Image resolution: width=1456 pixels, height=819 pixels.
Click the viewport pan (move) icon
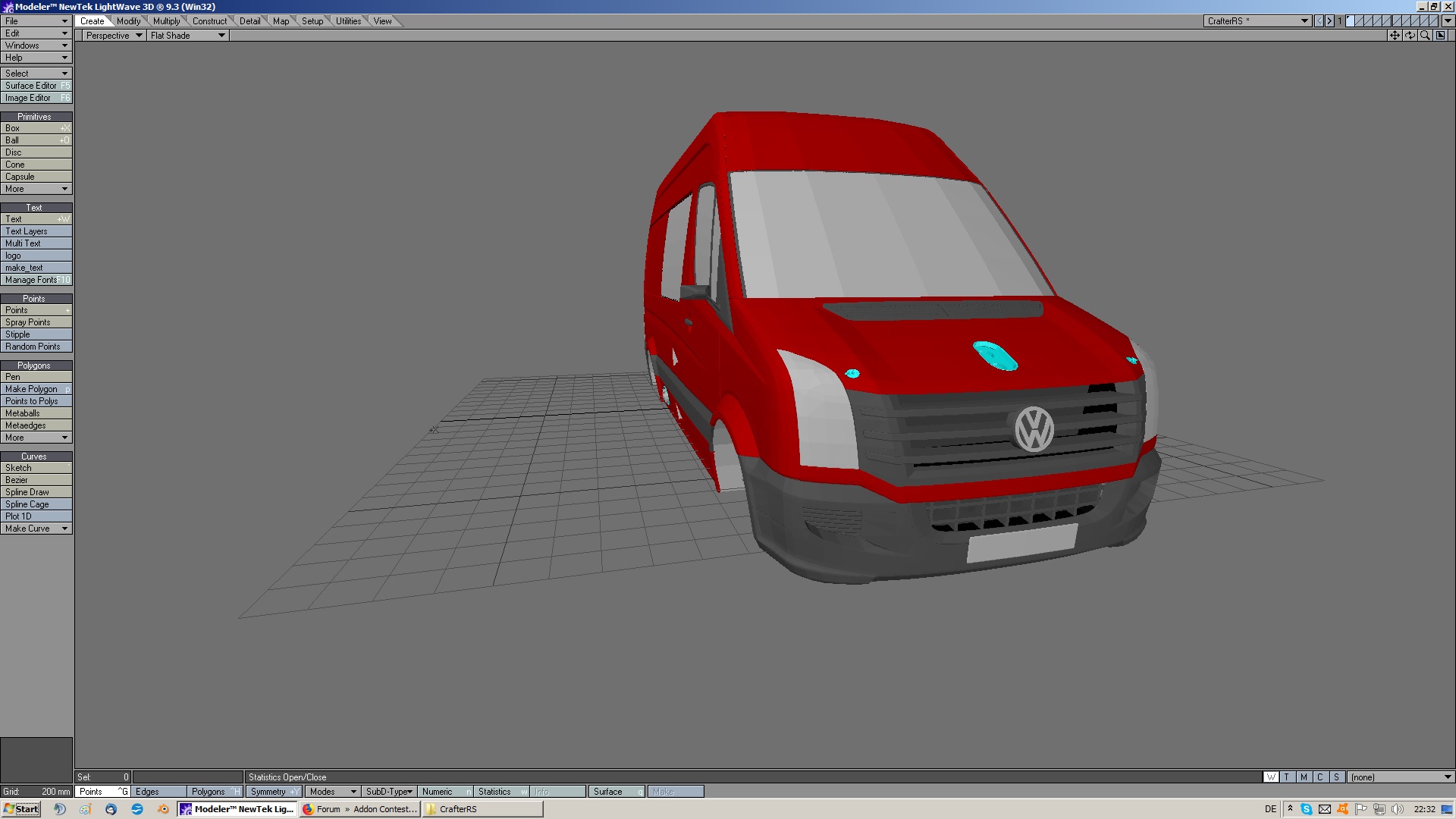click(1395, 36)
